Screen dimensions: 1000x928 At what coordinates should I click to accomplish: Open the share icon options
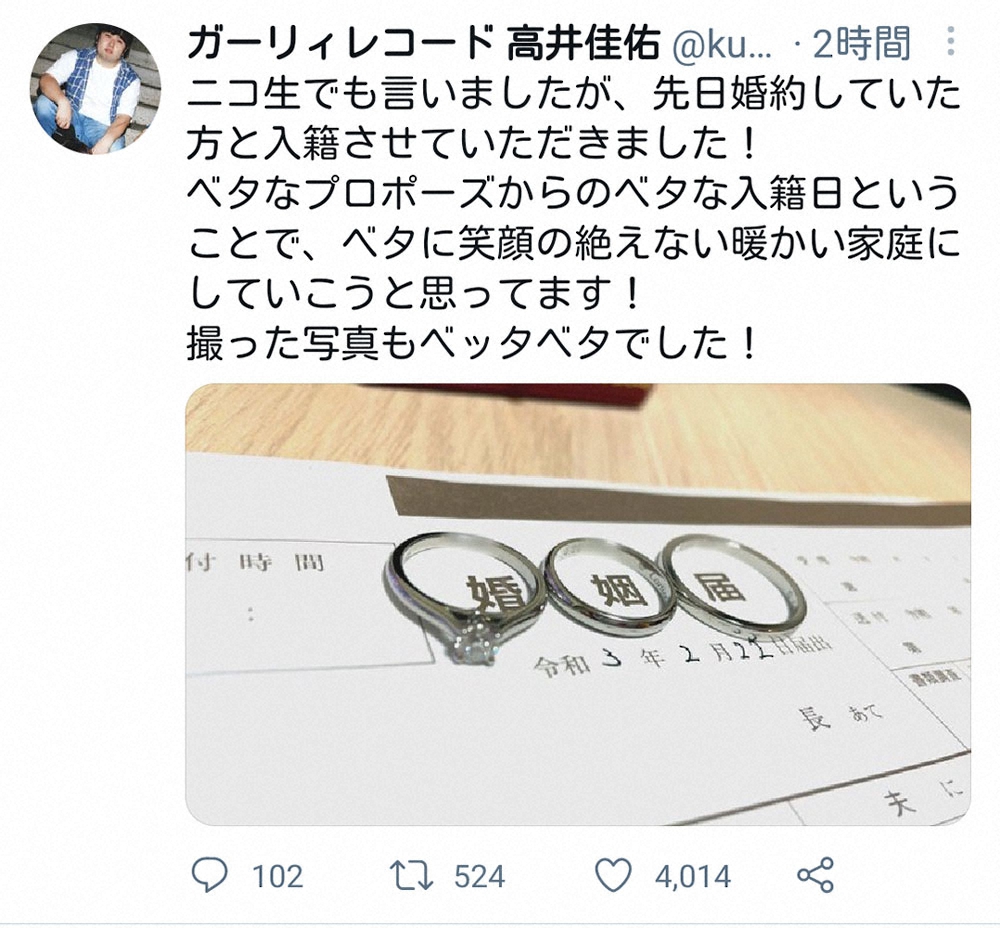point(816,874)
